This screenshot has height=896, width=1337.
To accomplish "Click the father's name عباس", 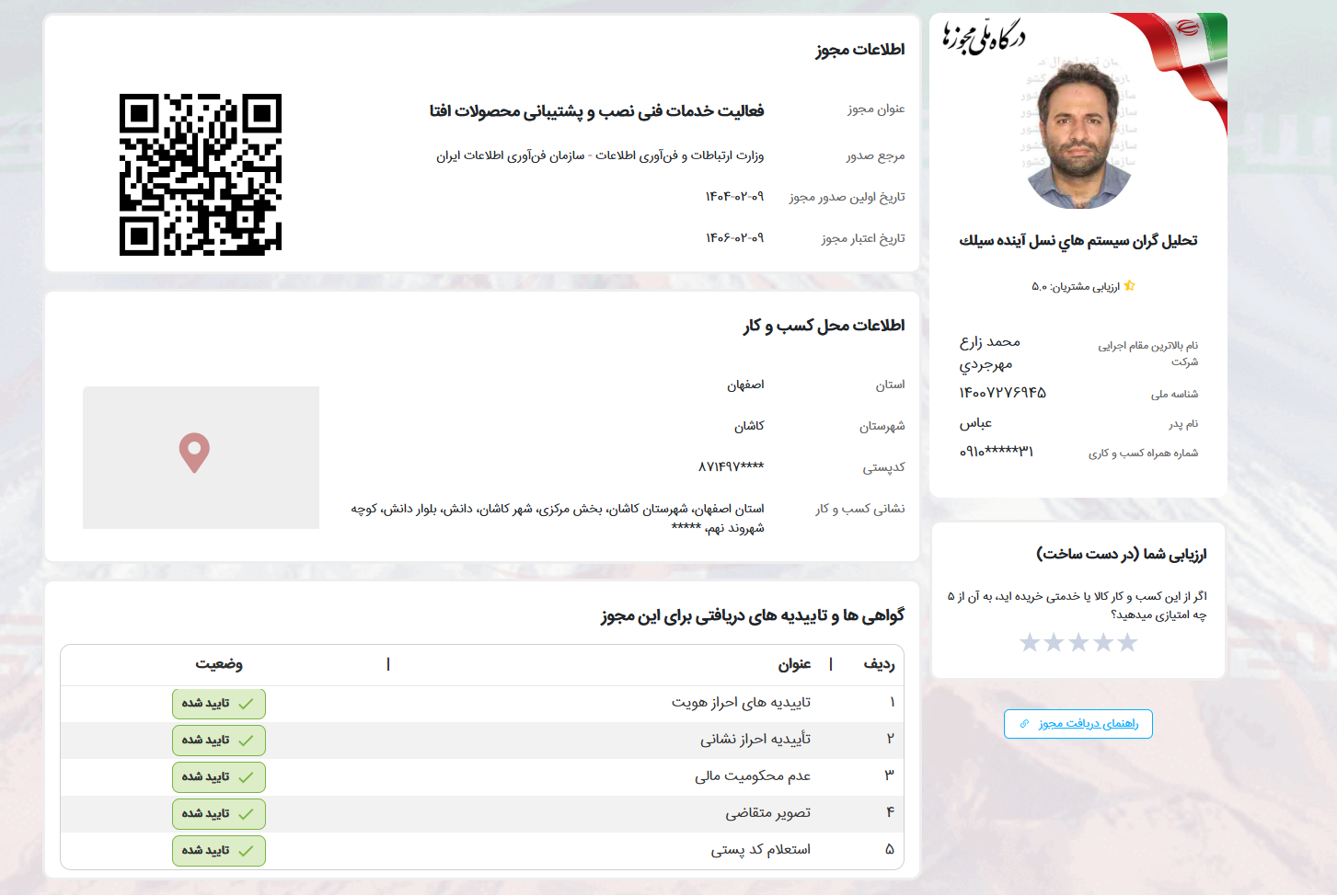I will [975, 423].
